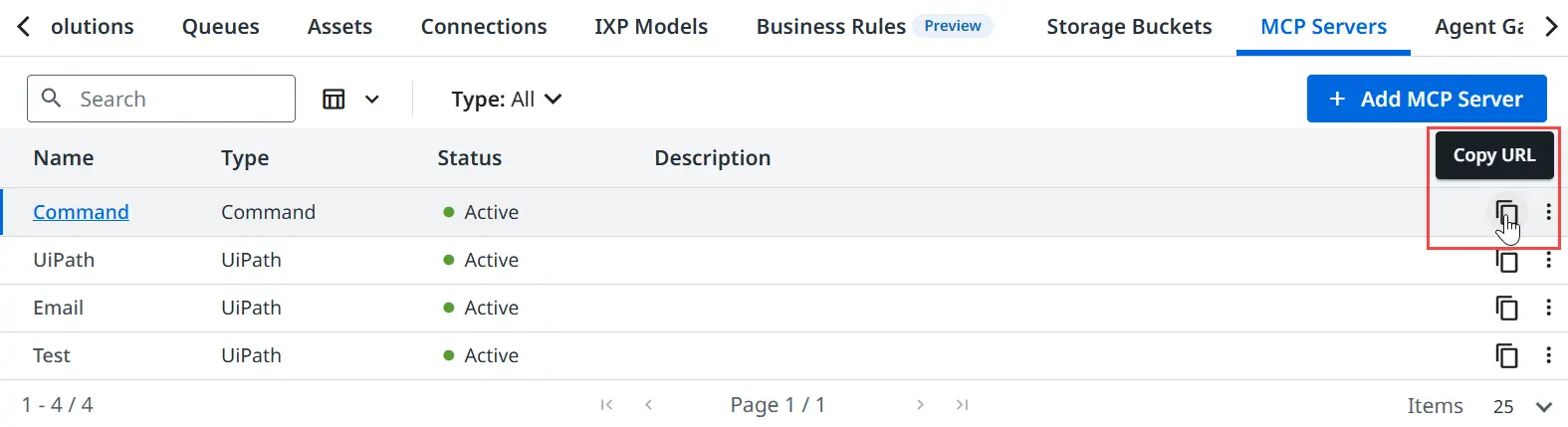Click the Preview badge on Business Rules

point(953,26)
